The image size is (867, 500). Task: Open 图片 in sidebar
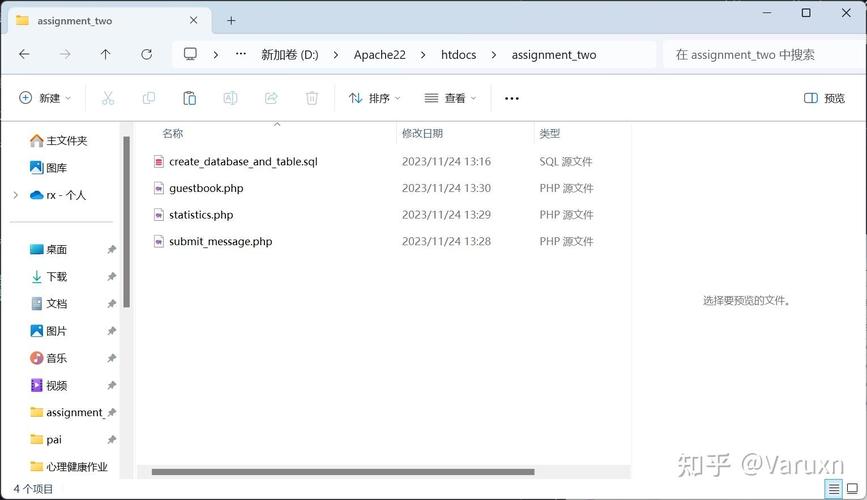[48, 331]
